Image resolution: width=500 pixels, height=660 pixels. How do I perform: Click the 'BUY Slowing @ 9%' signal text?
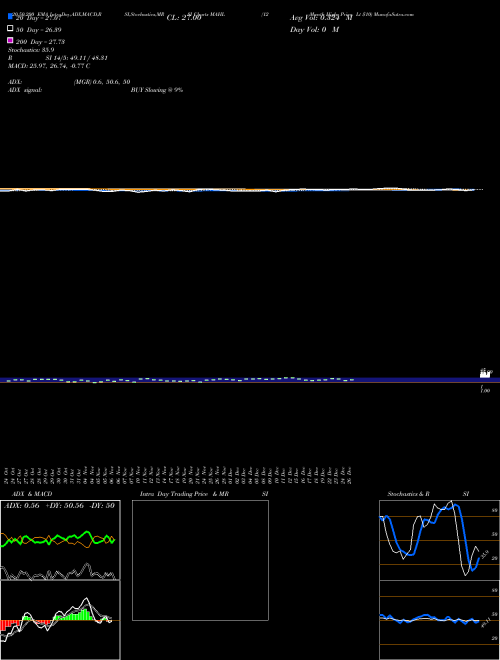pos(157,90)
